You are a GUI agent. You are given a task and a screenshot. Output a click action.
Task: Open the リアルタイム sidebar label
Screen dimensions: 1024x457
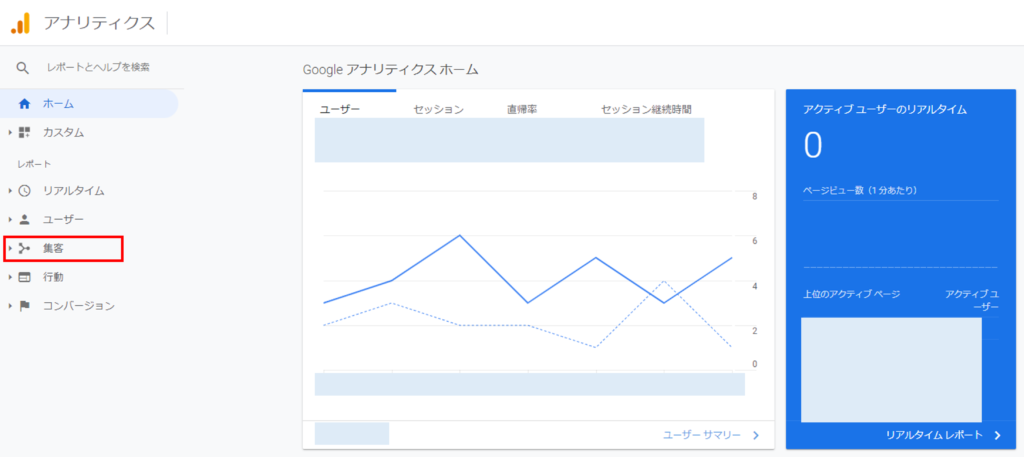[74, 191]
